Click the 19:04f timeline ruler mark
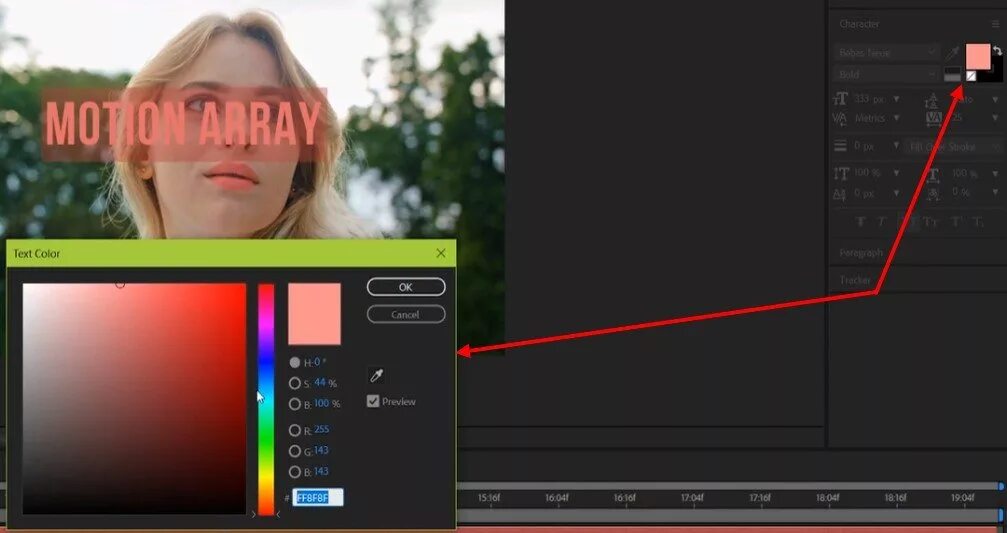 click(x=963, y=497)
